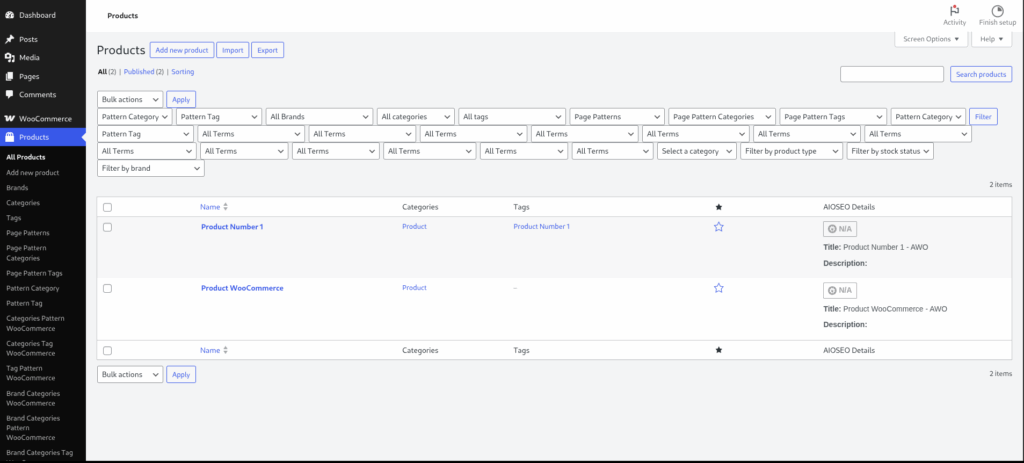The width and height of the screenshot is (1024, 463).
Task: Click the Filter button
Action: [983, 117]
